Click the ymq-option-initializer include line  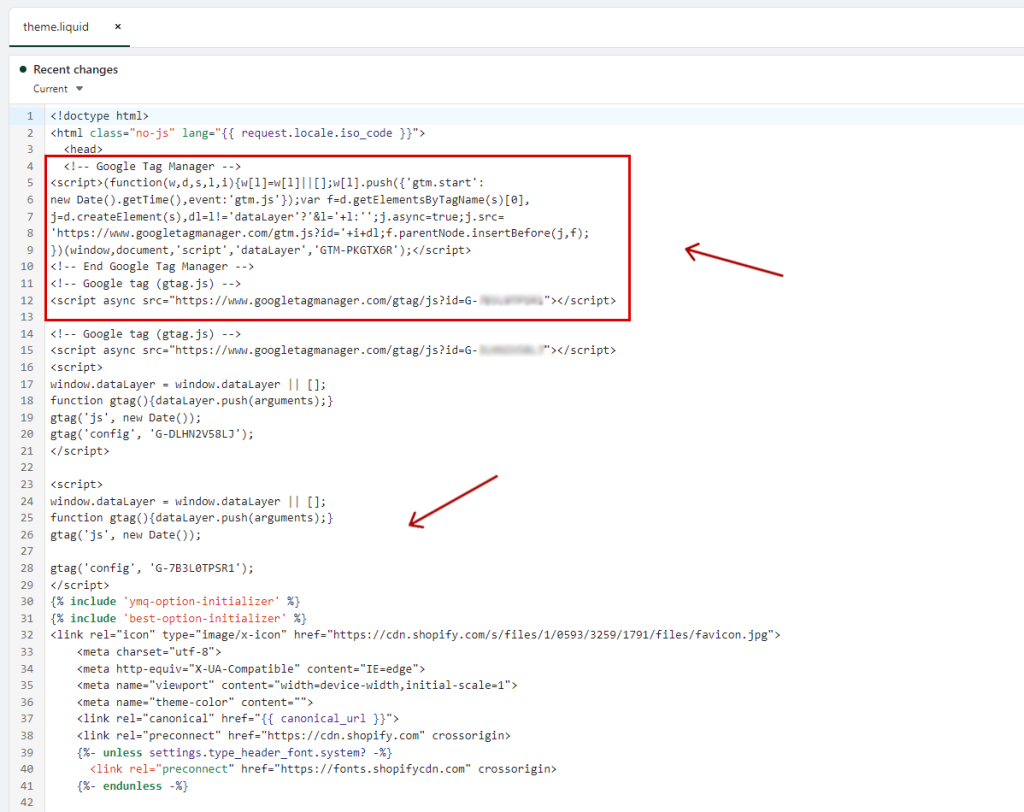tap(175, 601)
